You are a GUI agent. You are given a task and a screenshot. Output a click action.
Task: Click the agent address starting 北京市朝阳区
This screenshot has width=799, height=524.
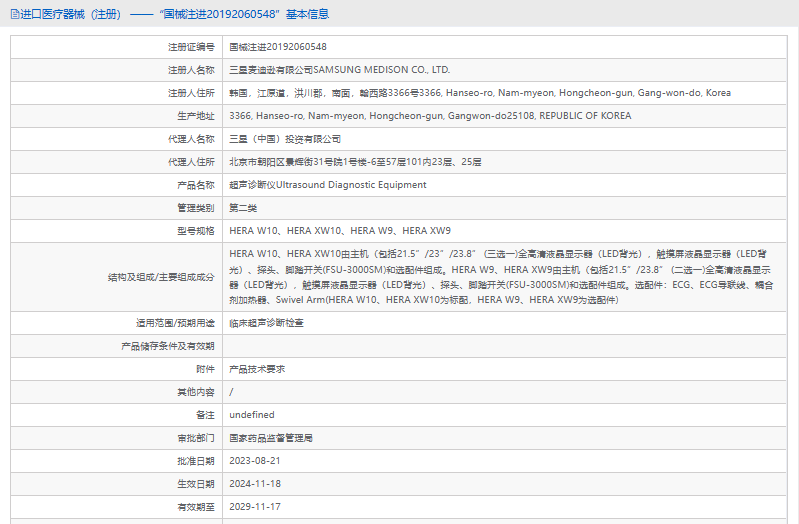[x=355, y=162]
